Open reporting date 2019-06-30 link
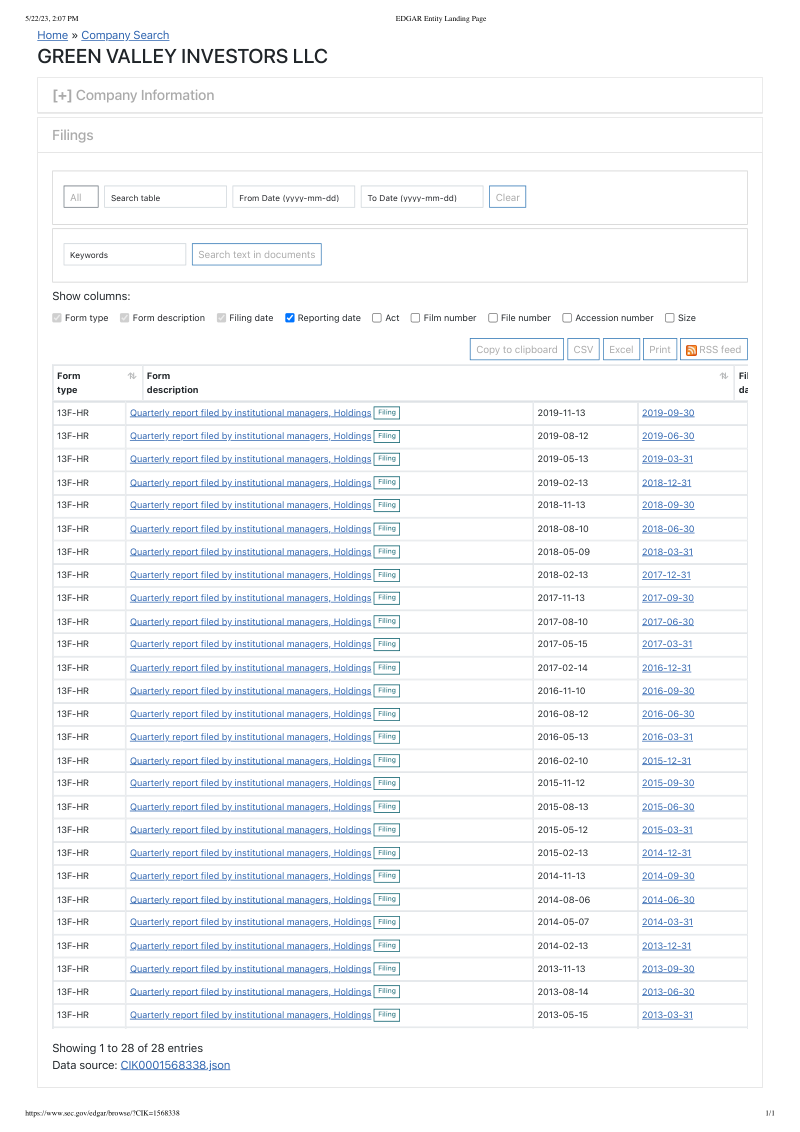 click(668, 436)
